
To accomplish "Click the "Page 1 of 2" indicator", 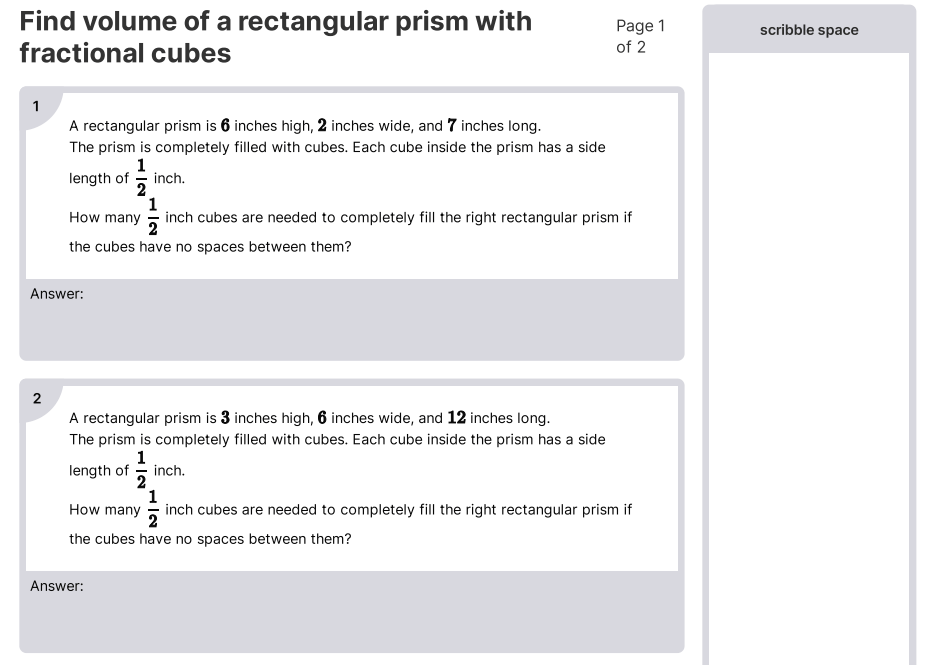I will point(639,37).
